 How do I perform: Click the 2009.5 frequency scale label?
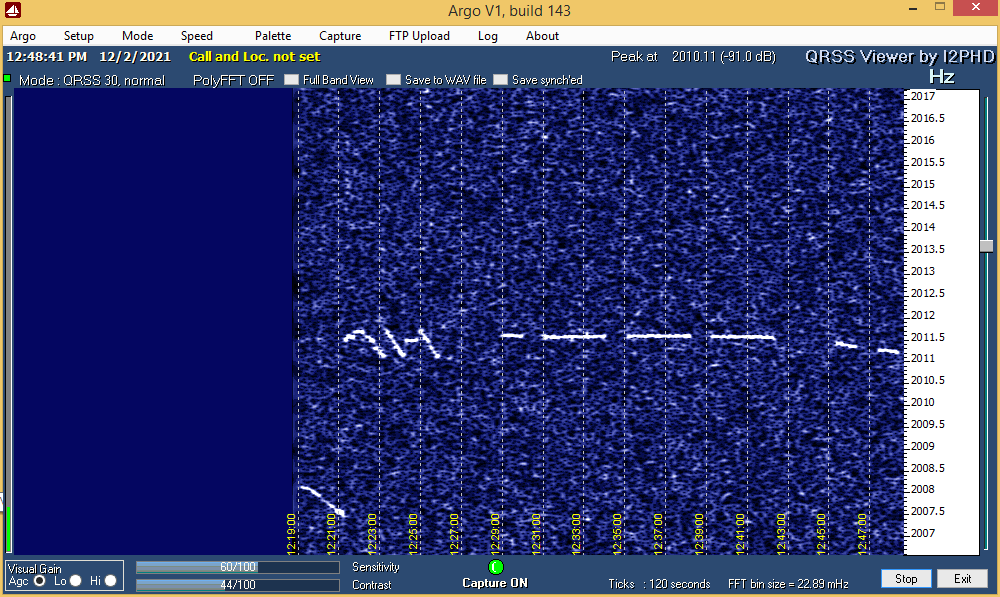click(x=928, y=424)
